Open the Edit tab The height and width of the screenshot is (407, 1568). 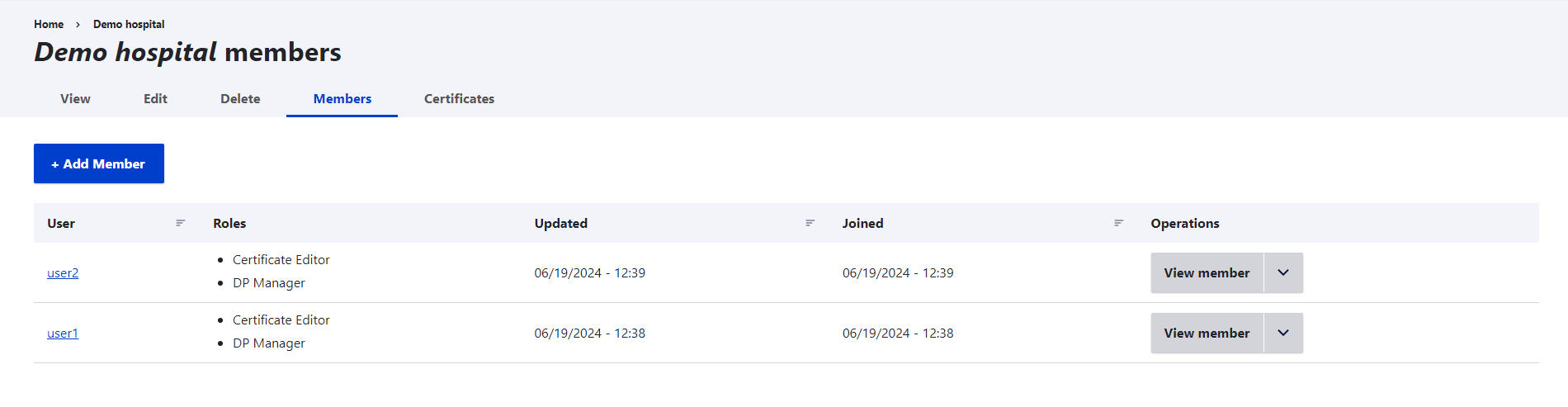(x=155, y=99)
